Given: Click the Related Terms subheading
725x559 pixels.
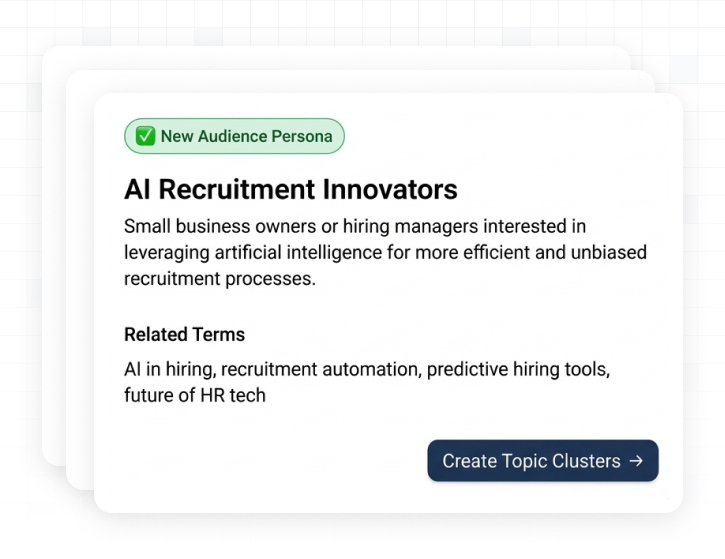Looking at the screenshot, I should (x=184, y=334).
